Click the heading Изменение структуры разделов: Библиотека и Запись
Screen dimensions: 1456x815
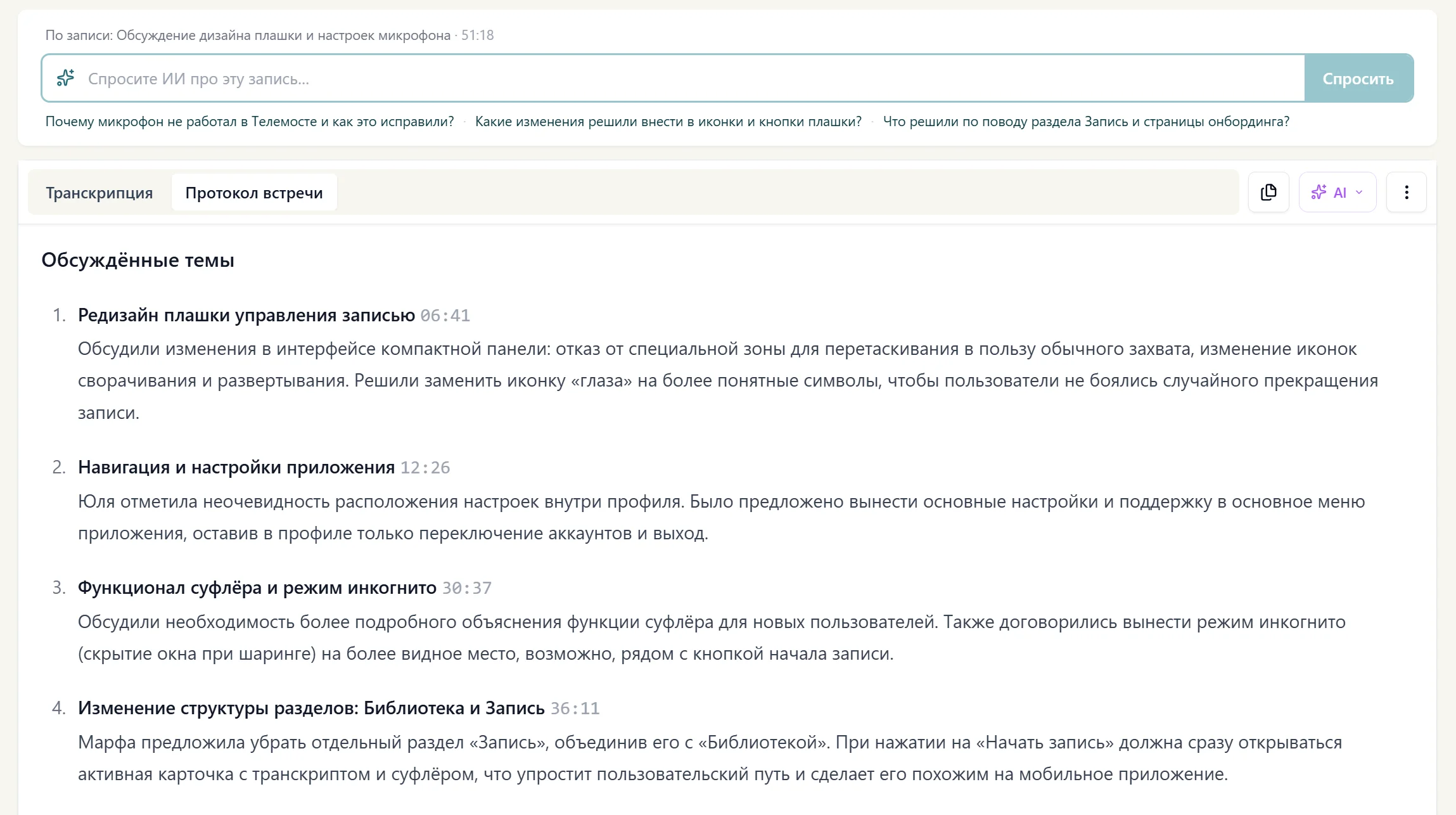pyautogui.click(x=311, y=708)
